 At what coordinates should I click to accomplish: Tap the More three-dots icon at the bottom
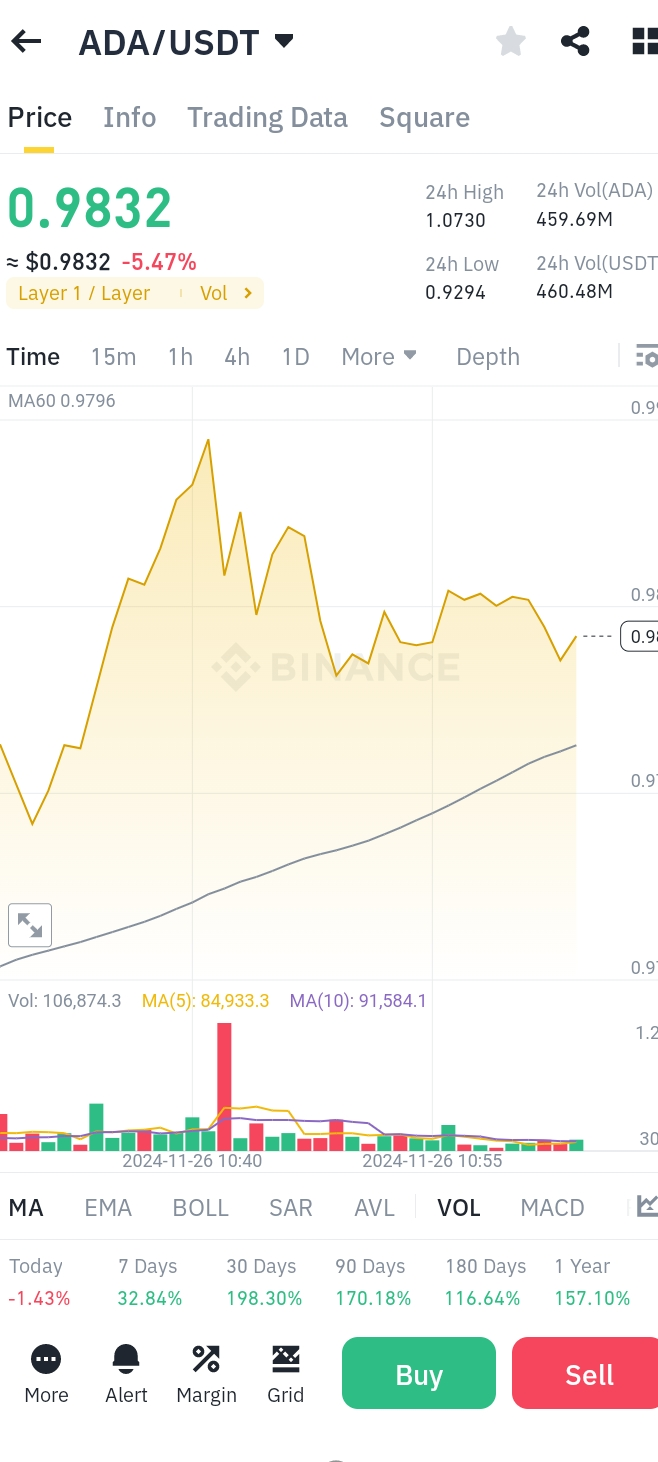[46, 1359]
